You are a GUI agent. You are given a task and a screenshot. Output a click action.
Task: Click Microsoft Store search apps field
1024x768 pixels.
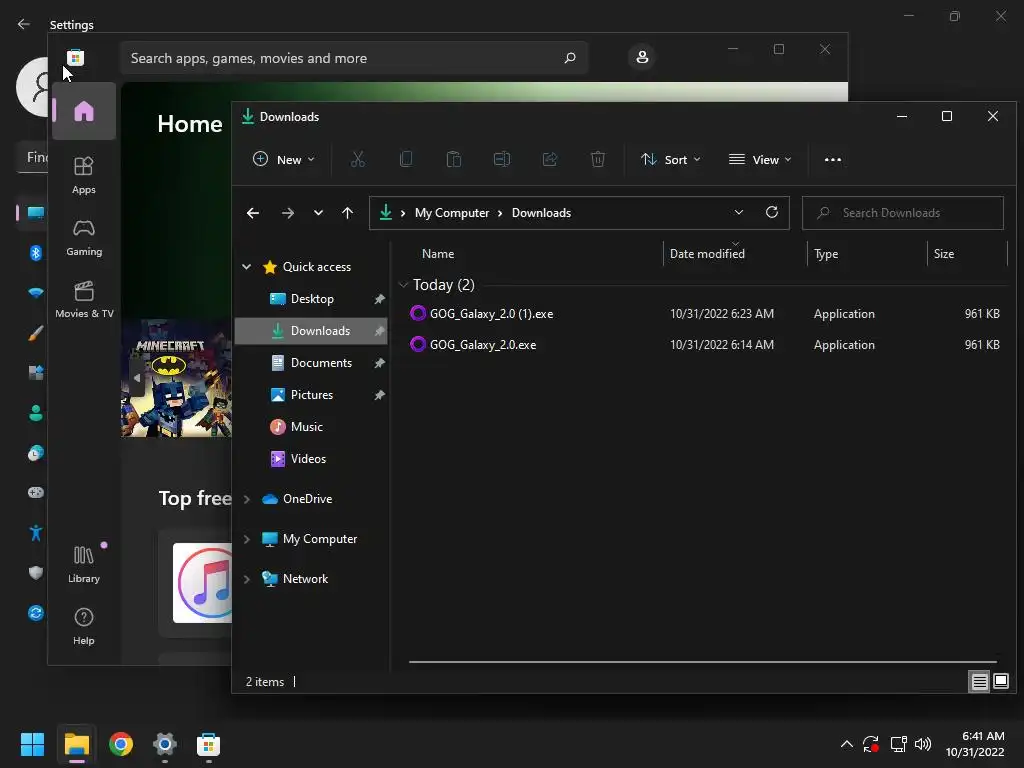point(353,58)
